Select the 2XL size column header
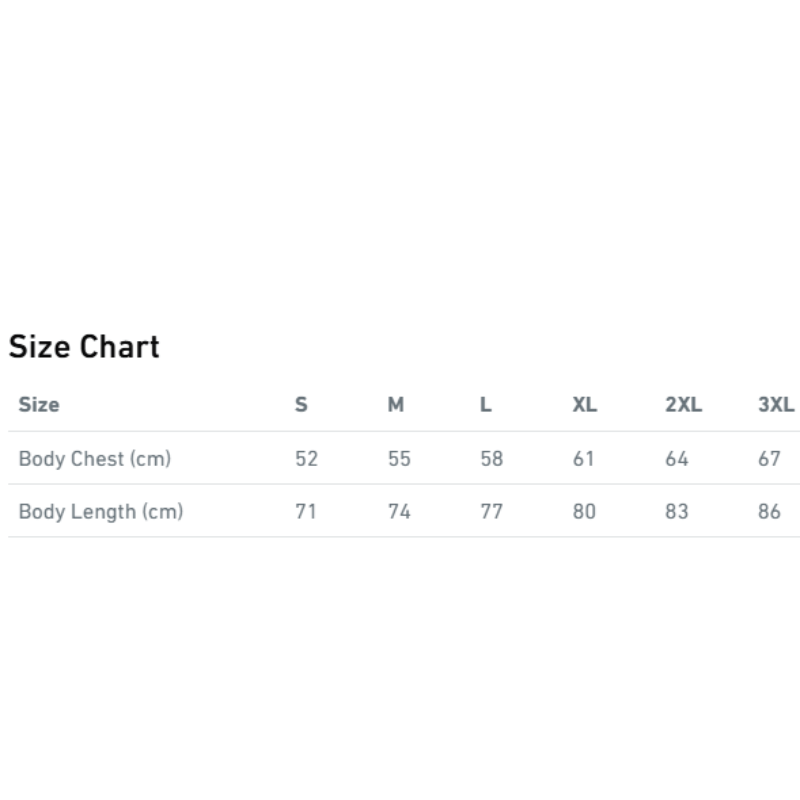 (x=683, y=405)
